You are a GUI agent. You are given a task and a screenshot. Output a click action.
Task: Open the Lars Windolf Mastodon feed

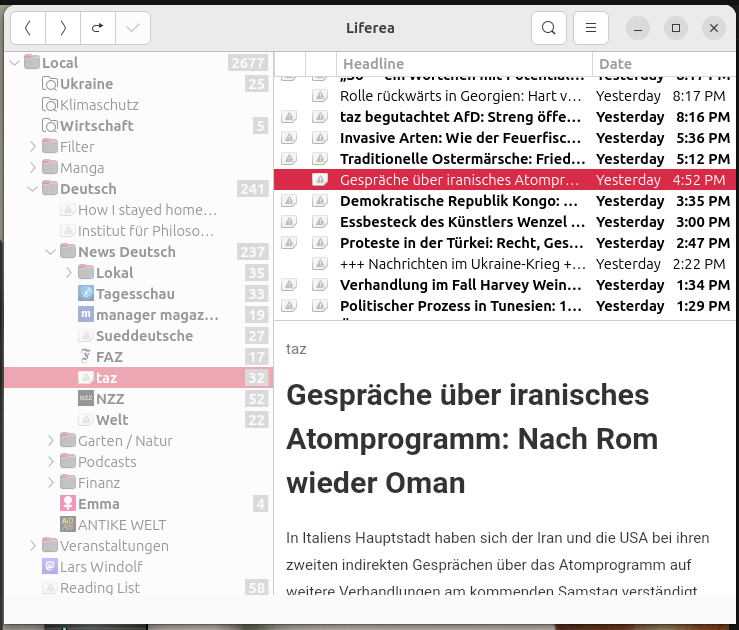tap(139, 567)
